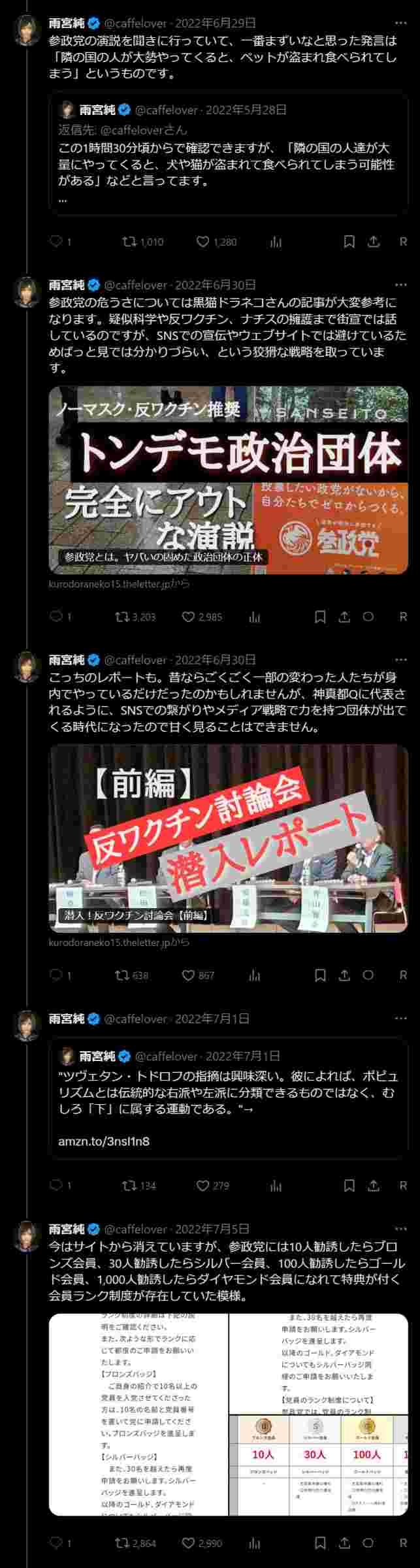Open more options on July 1 tweet
This screenshot has height=1568, width=420.
(400, 1019)
